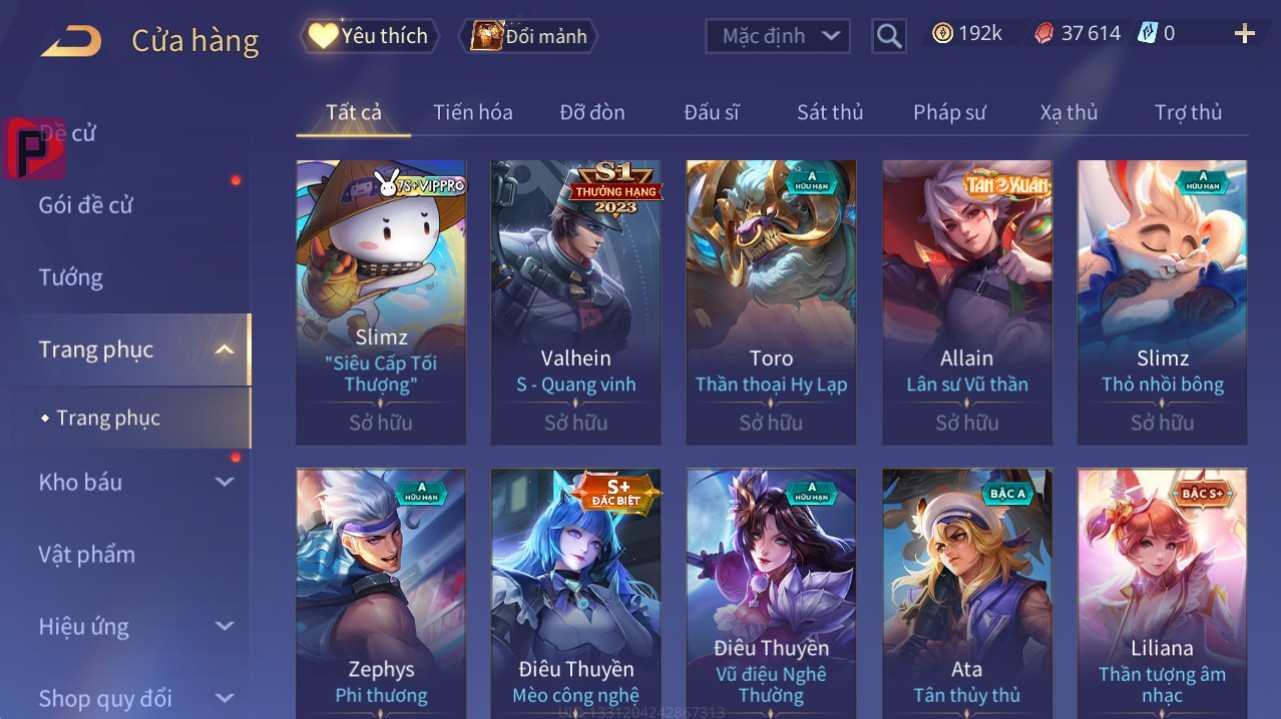Select the Pháp sư tab
This screenshot has width=1281, height=719.
(x=949, y=112)
